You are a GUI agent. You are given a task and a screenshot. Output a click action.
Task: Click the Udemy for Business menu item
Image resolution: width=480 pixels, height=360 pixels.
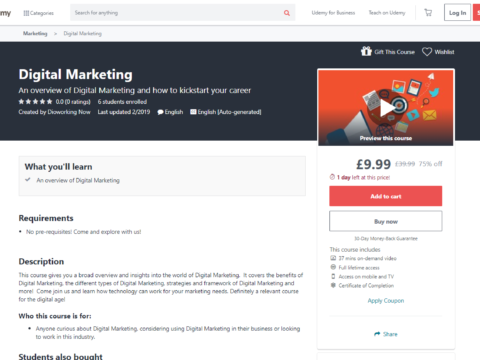(x=333, y=13)
